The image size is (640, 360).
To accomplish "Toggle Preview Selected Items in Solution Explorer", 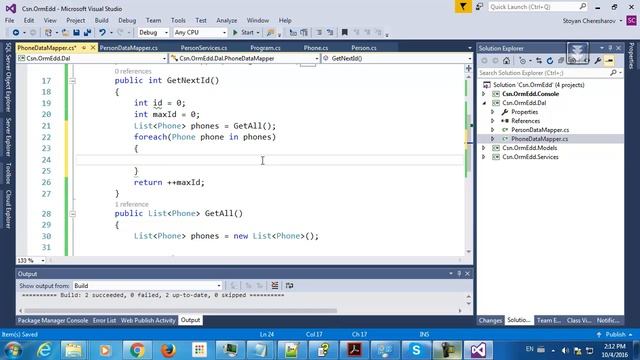I will coord(609,60).
